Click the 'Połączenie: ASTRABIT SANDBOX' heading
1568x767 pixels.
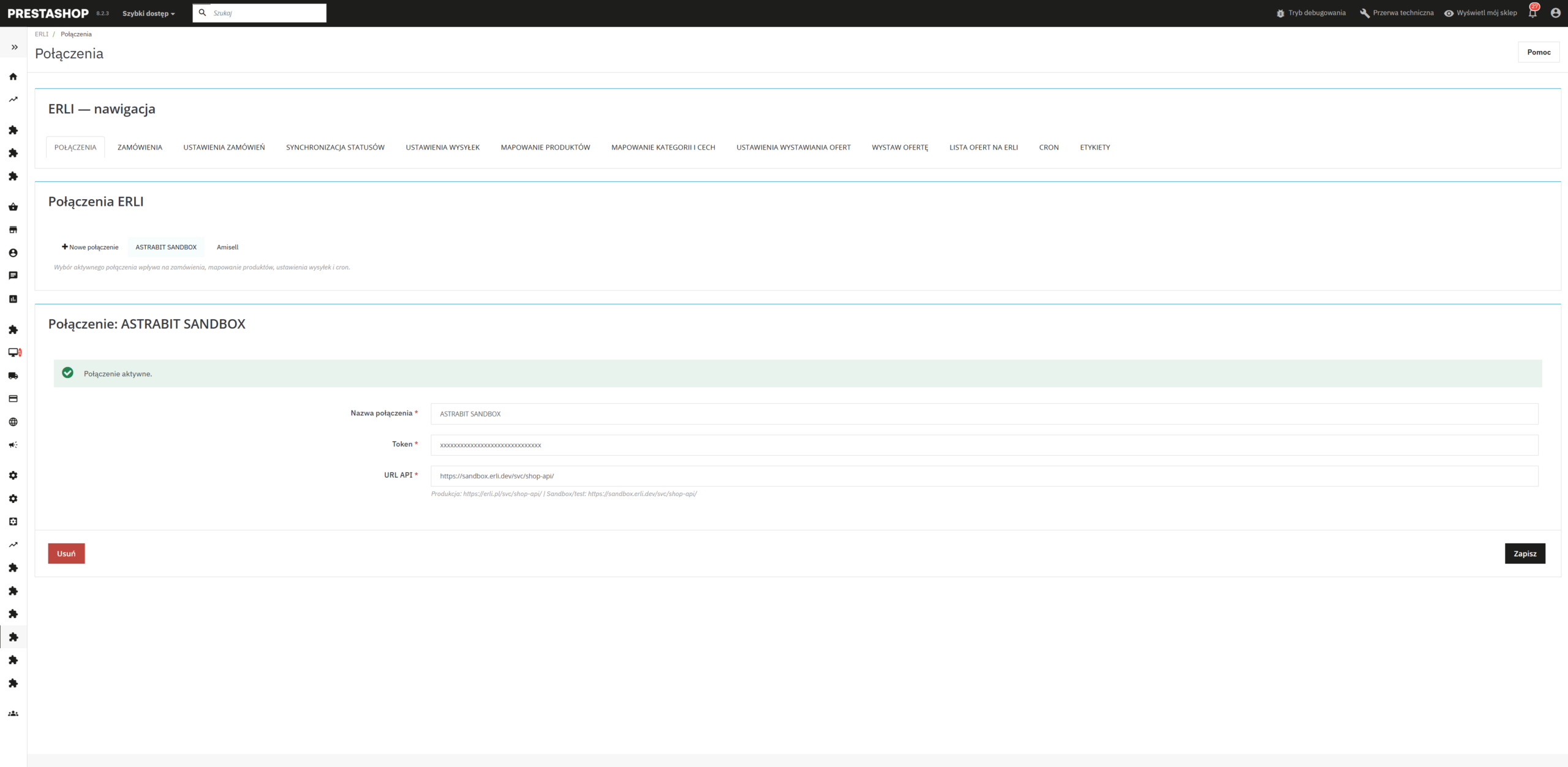click(147, 324)
